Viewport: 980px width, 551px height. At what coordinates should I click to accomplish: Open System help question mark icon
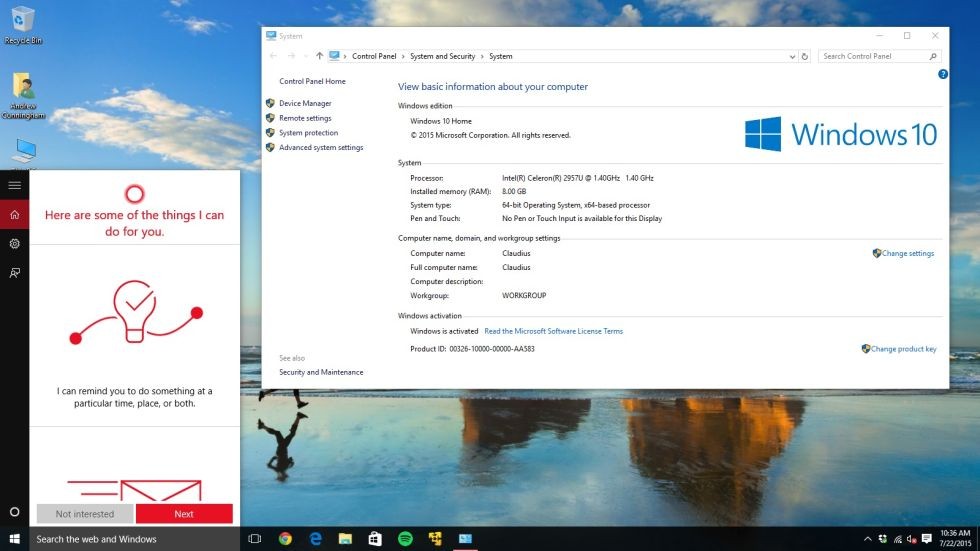pyautogui.click(x=942, y=74)
